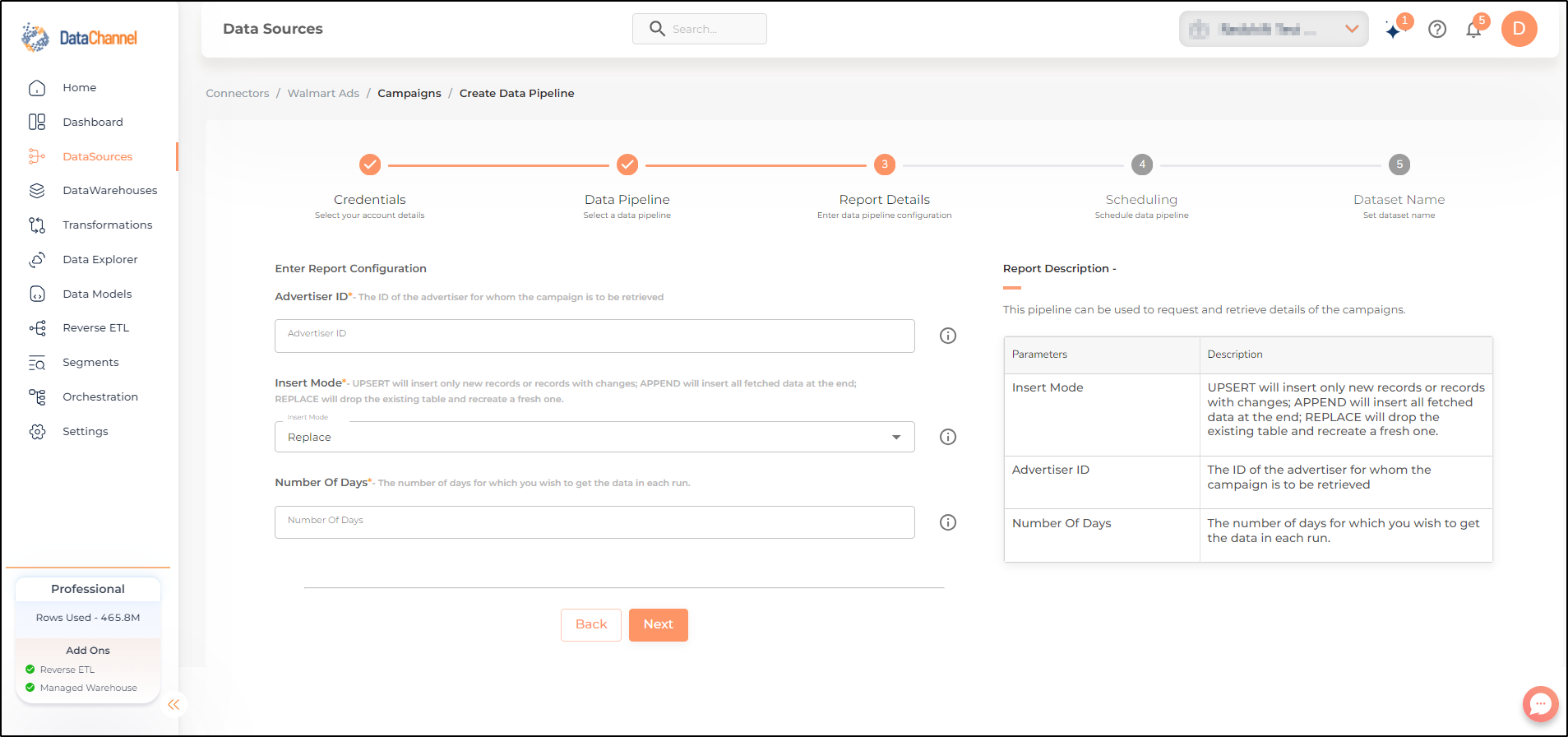Image resolution: width=1568 pixels, height=737 pixels.
Task: Click the Insert Mode table row parameter
Action: pos(1048,387)
